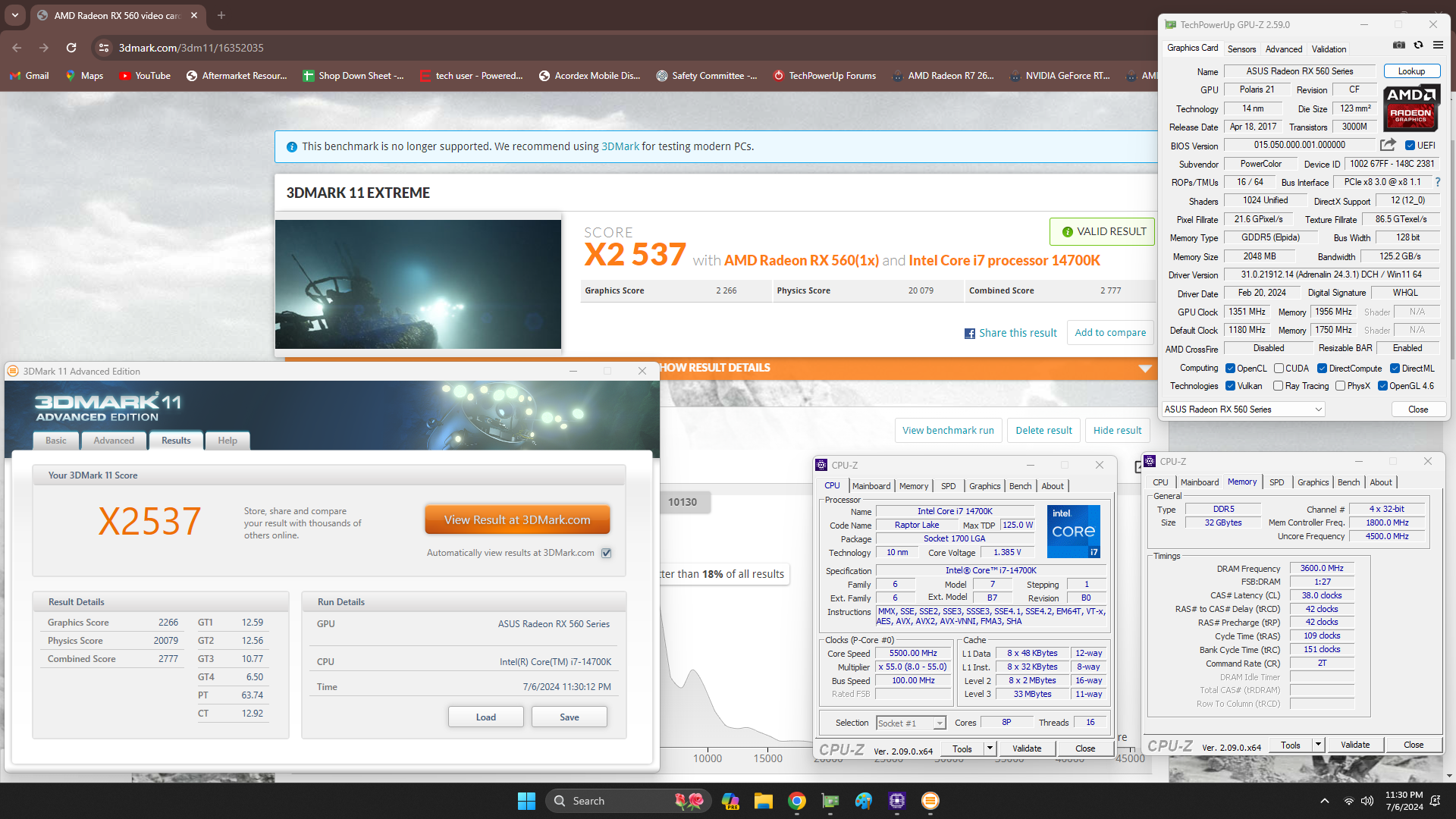Image resolution: width=1456 pixels, height=819 pixels.
Task: Toggle the PhysX checkbox
Action: (x=1340, y=386)
